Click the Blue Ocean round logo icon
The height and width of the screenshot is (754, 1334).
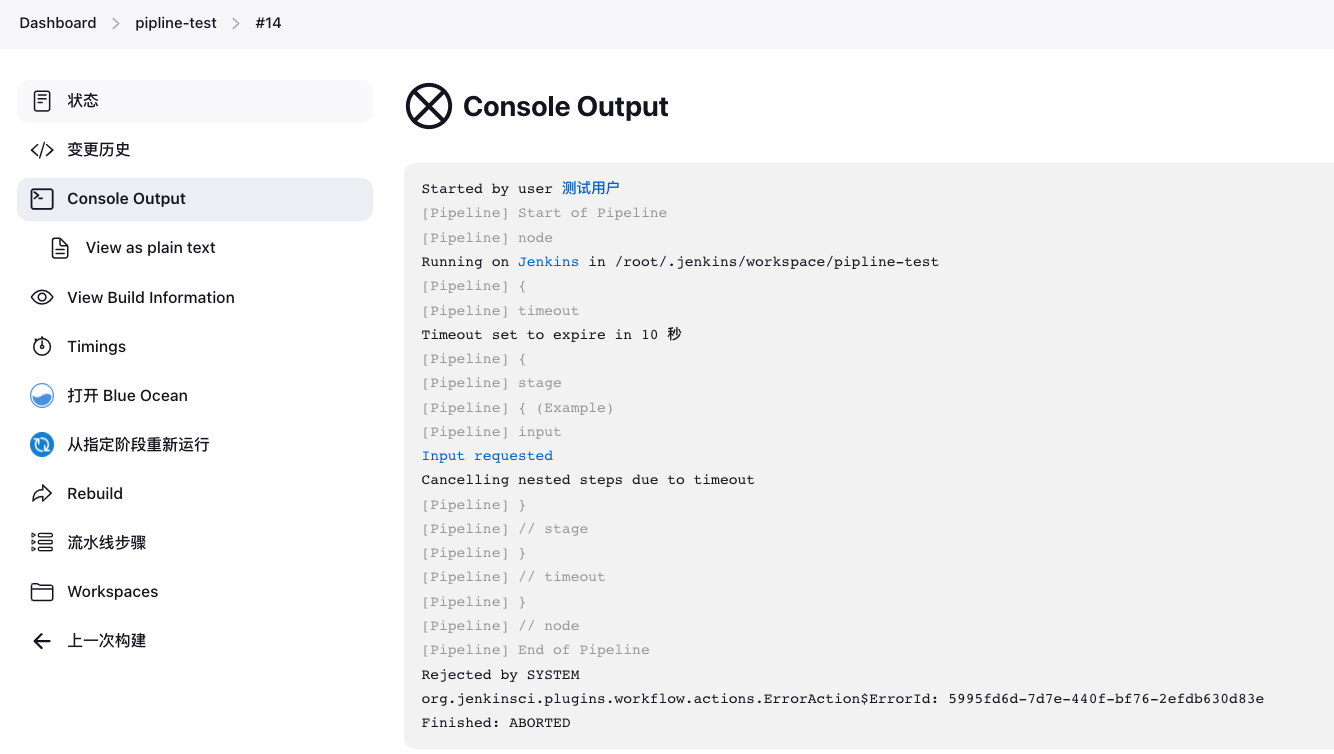click(x=42, y=395)
